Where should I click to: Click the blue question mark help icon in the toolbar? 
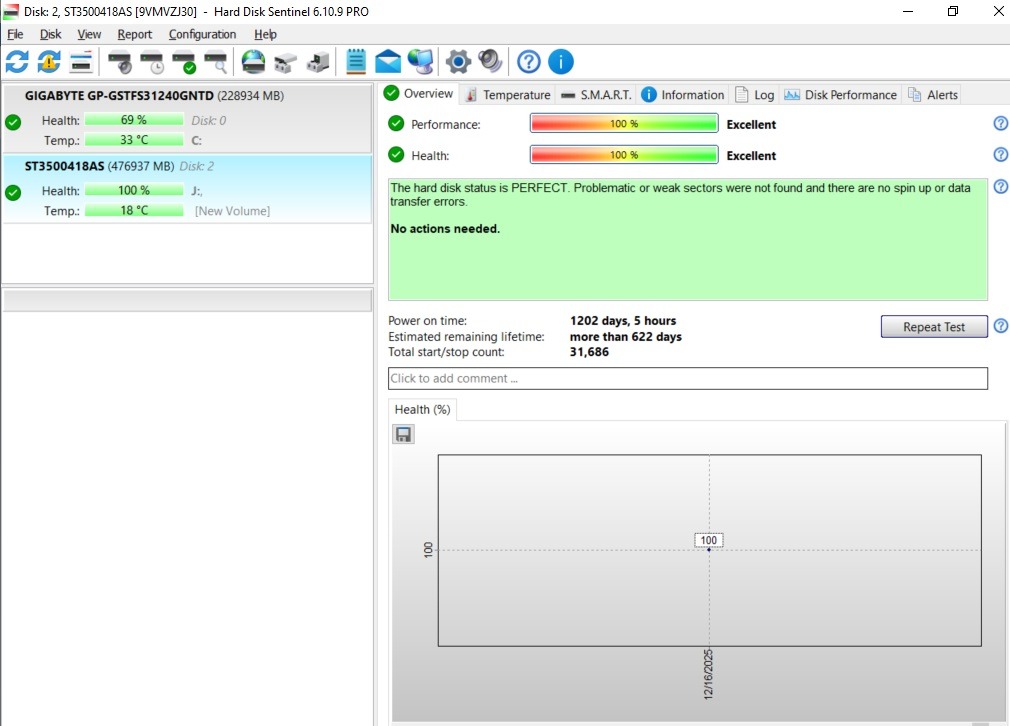click(x=529, y=62)
